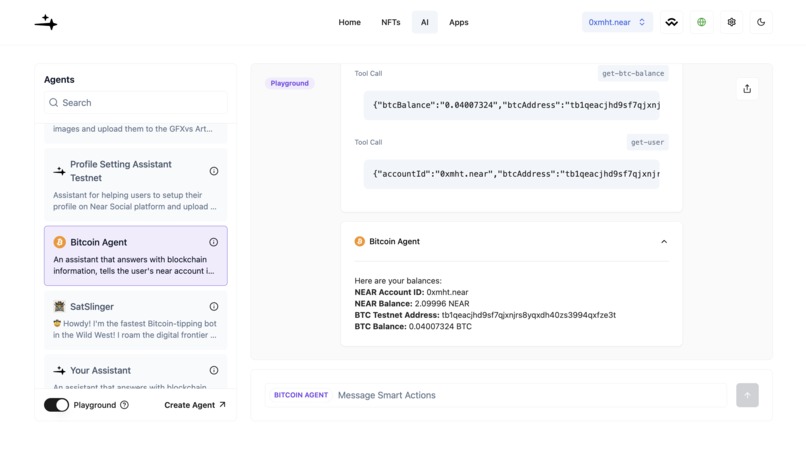Open the Apps menu item
Image resolution: width=806 pixels, height=451 pixels.
click(459, 22)
